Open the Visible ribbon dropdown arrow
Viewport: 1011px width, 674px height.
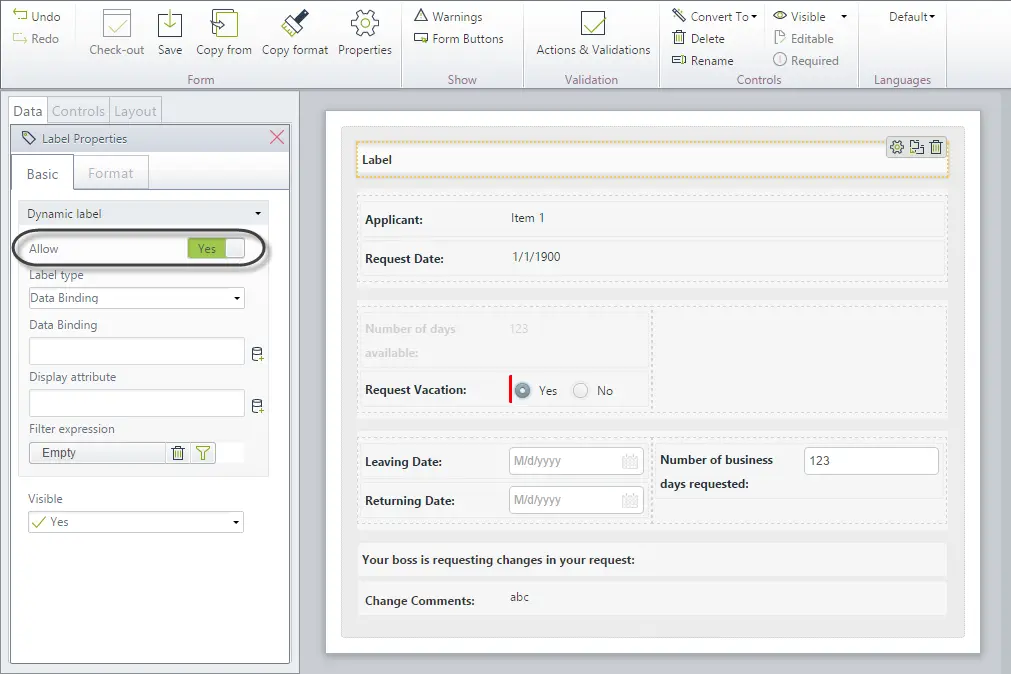click(x=844, y=16)
